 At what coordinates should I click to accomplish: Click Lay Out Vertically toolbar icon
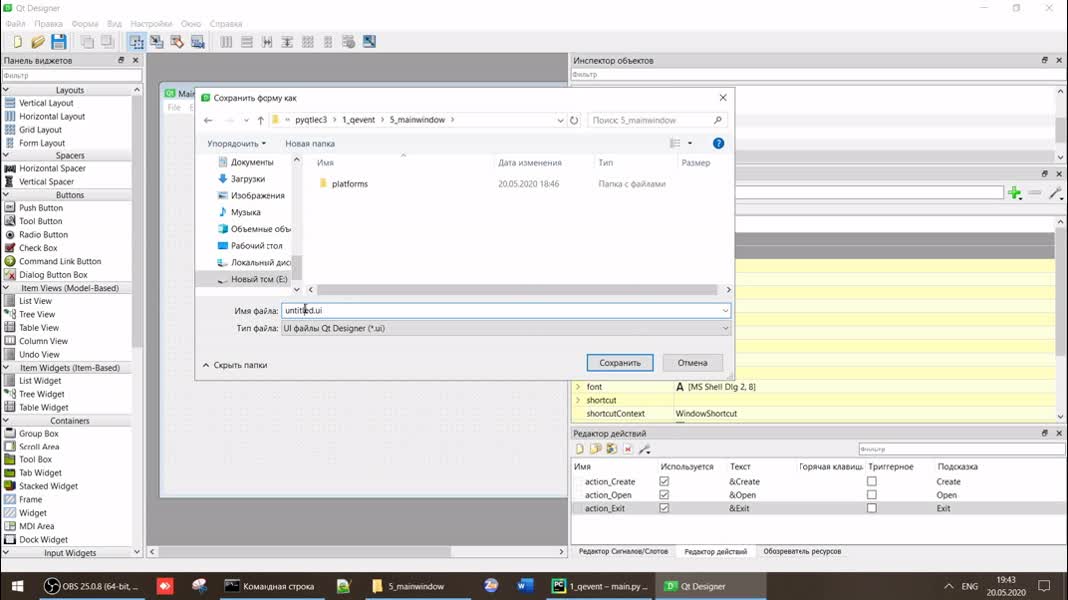tap(247, 42)
